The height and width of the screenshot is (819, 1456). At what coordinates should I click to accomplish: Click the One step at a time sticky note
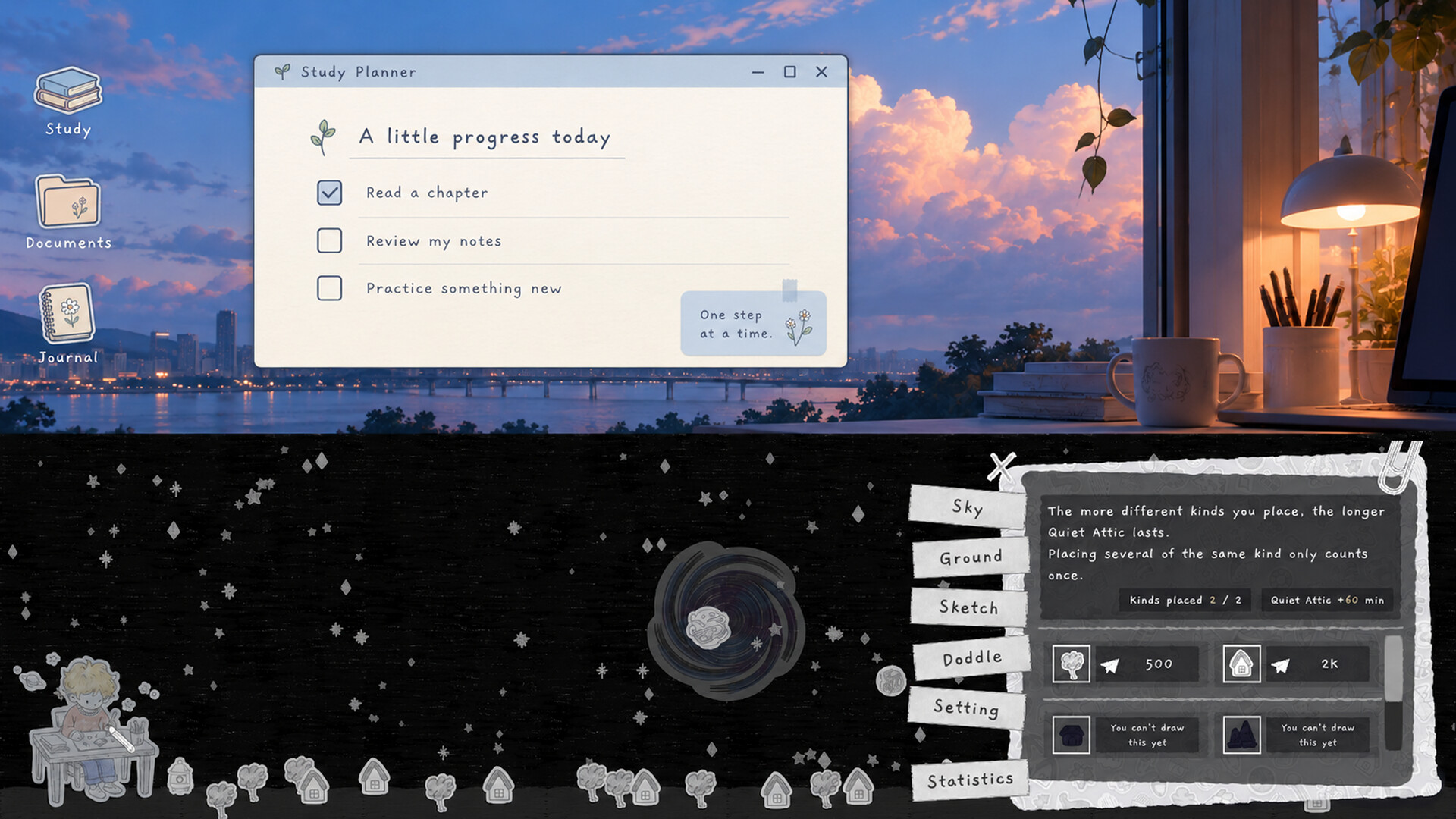753,324
